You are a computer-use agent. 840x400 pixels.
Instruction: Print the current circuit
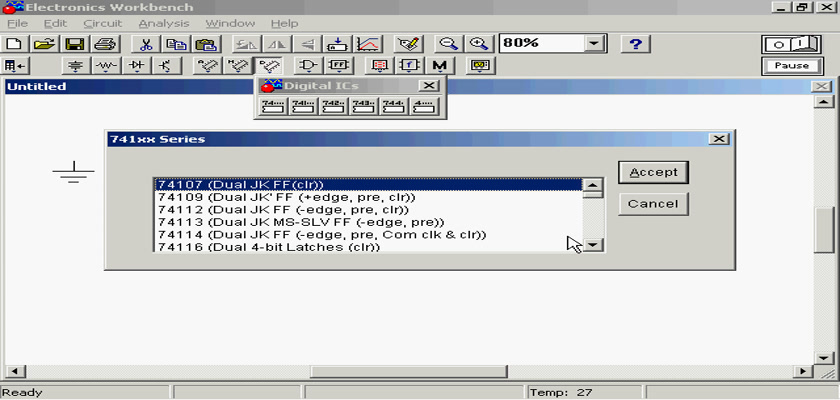coord(104,43)
